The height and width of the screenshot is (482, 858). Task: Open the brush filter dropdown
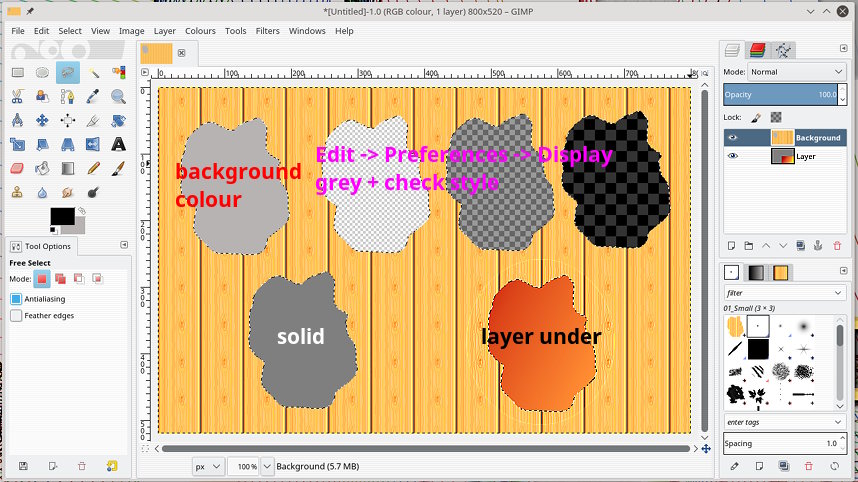[x=785, y=293]
